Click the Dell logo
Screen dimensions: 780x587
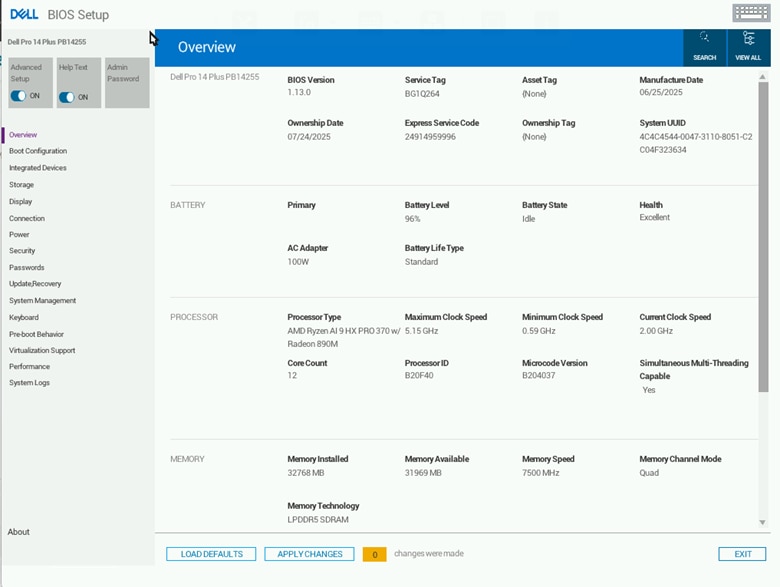pyautogui.click(x=24, y=14)
